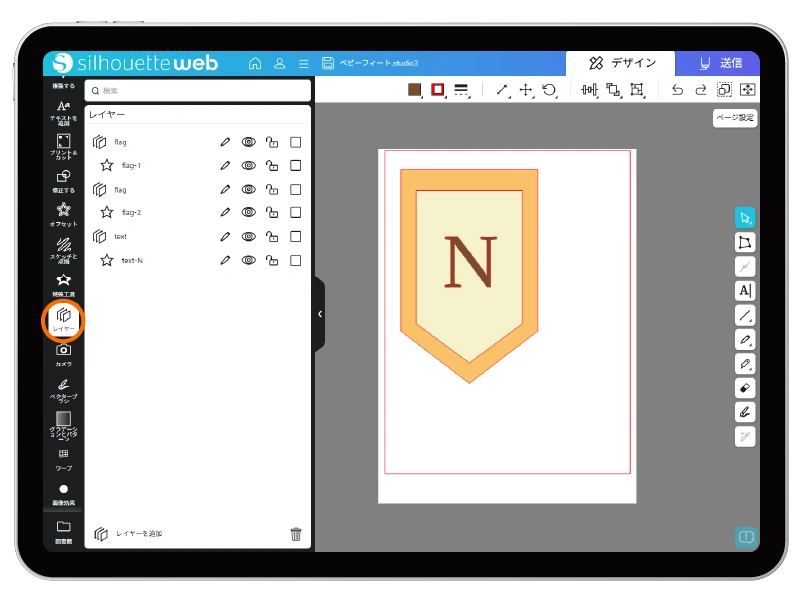The height and width of the screenshot is (601, 801).
Task: Click the Undo arrow in top toolbar
Action: (677, 90)
